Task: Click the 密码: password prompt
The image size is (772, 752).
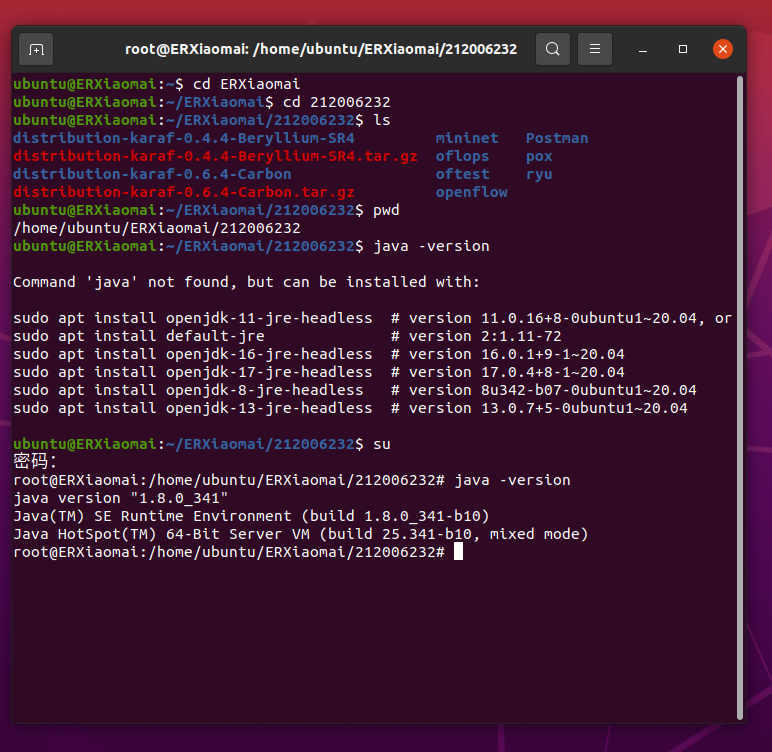Action: 35,462
